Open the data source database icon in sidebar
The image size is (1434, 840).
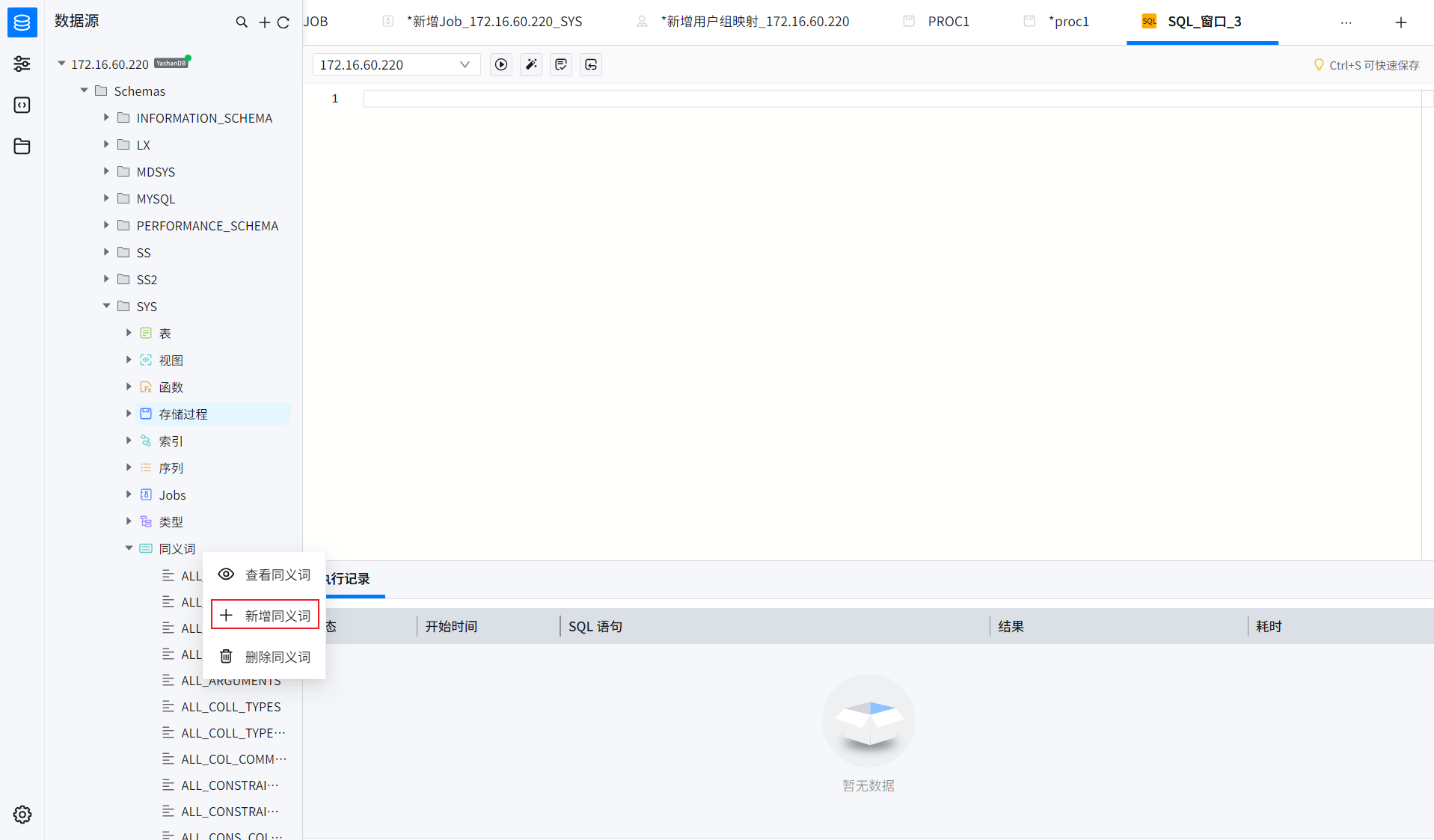[22, 22]
